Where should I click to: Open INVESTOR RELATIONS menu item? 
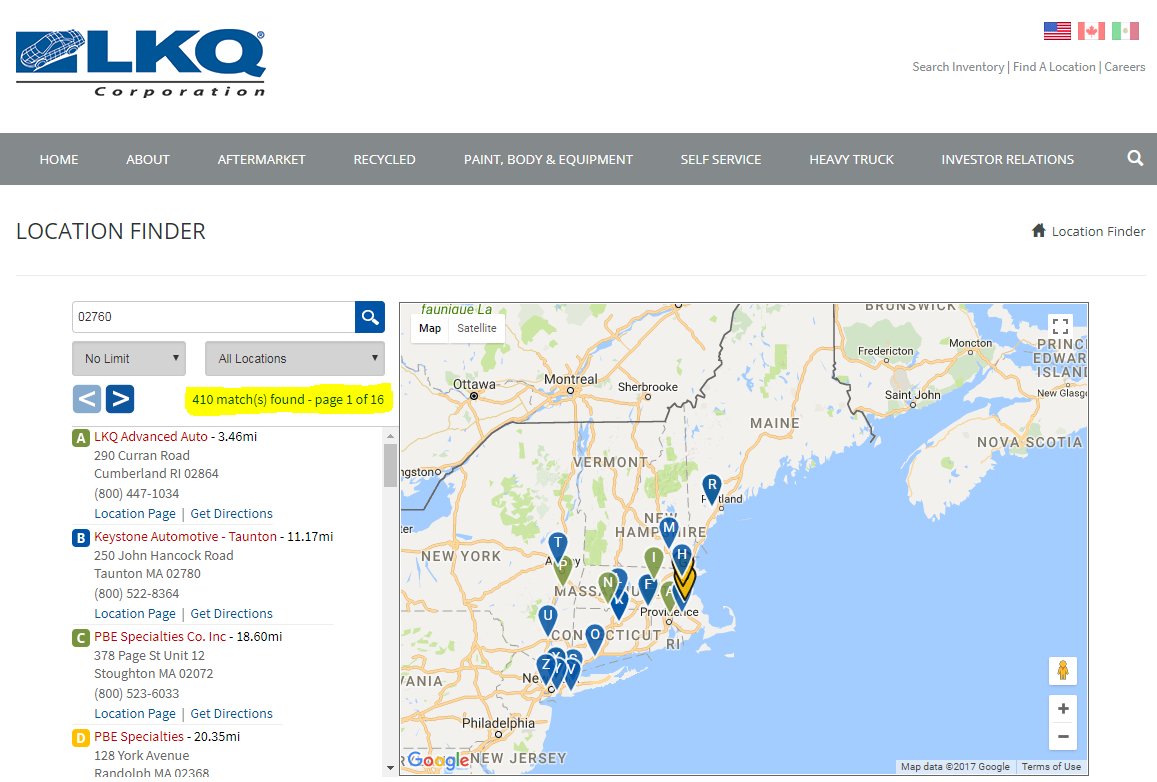1007,159
